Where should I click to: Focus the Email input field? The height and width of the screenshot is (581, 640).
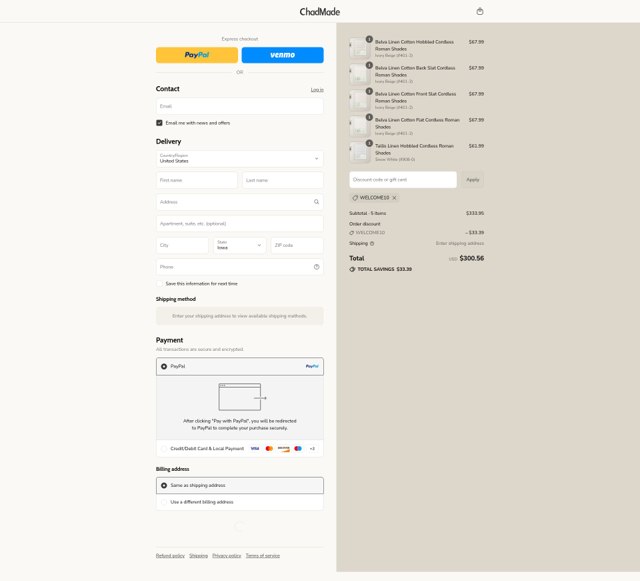click(240, 106)
